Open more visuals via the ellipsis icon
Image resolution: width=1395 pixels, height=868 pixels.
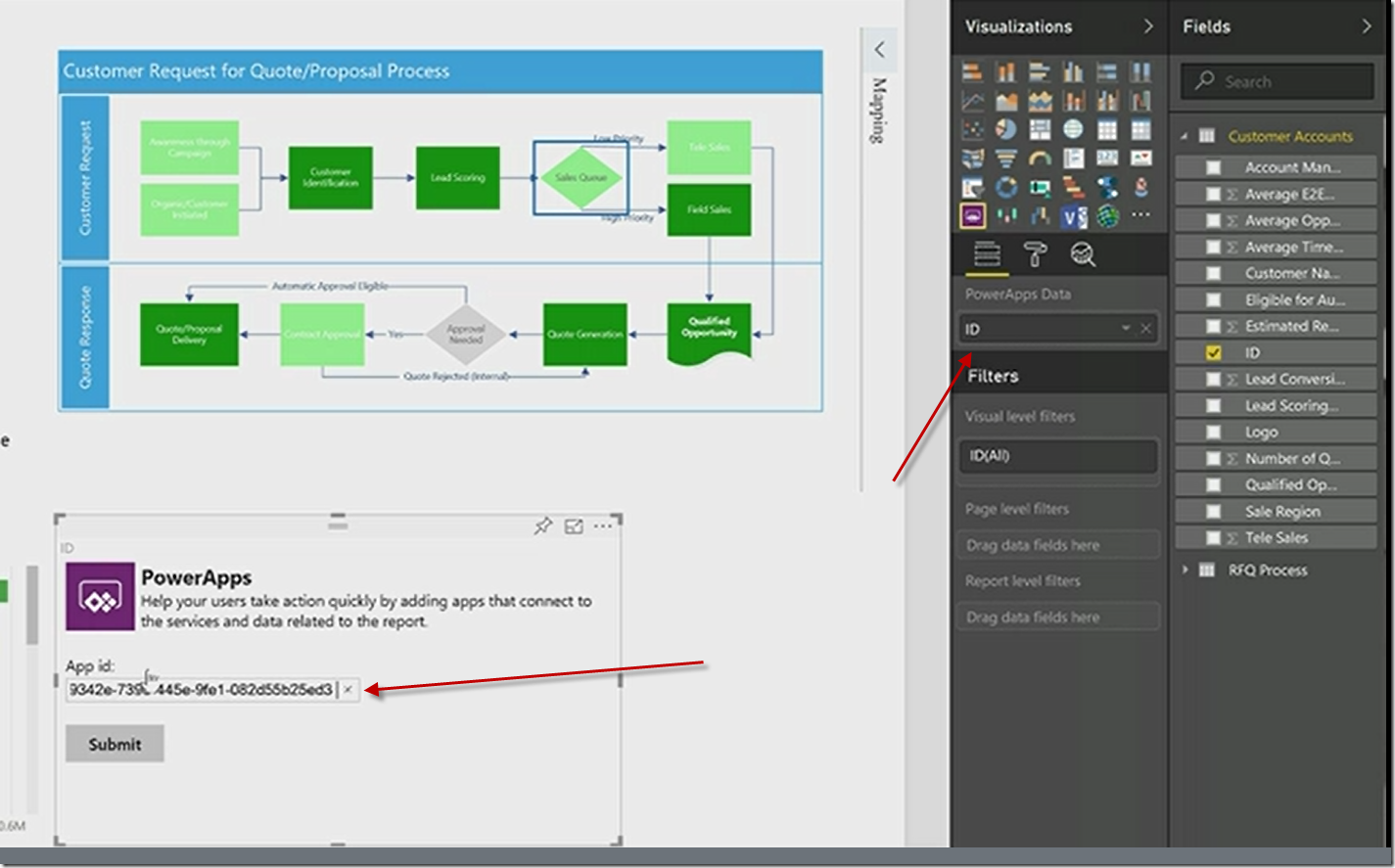[1140, 215]
